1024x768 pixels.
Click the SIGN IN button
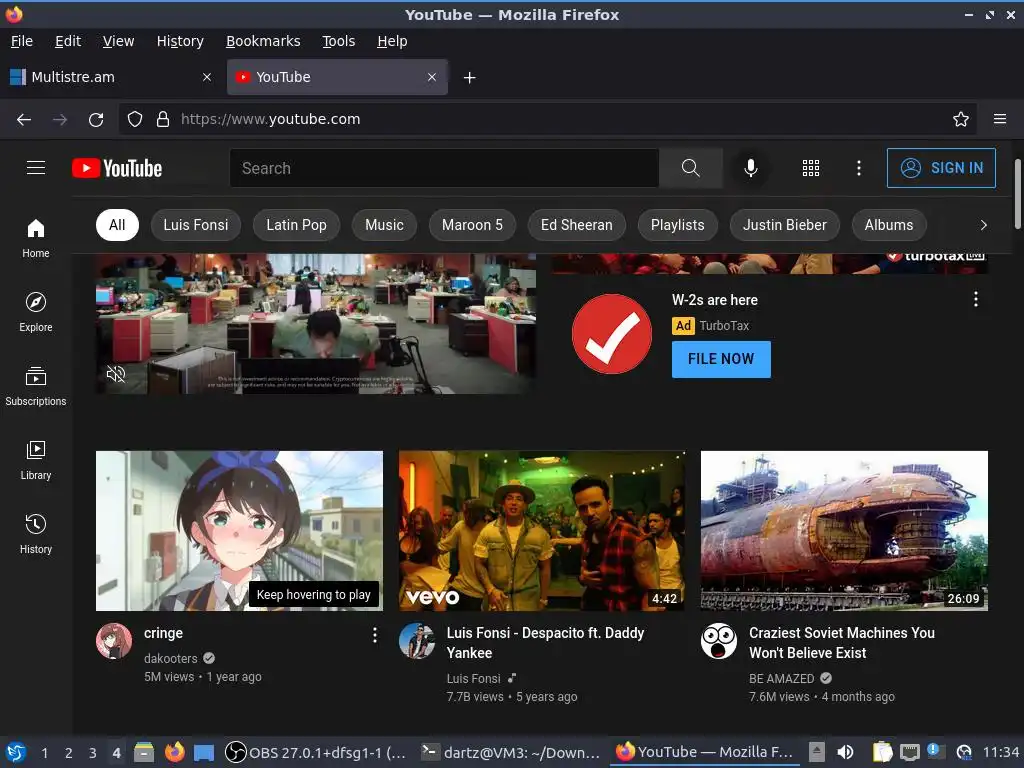click(x=941, y=168)
